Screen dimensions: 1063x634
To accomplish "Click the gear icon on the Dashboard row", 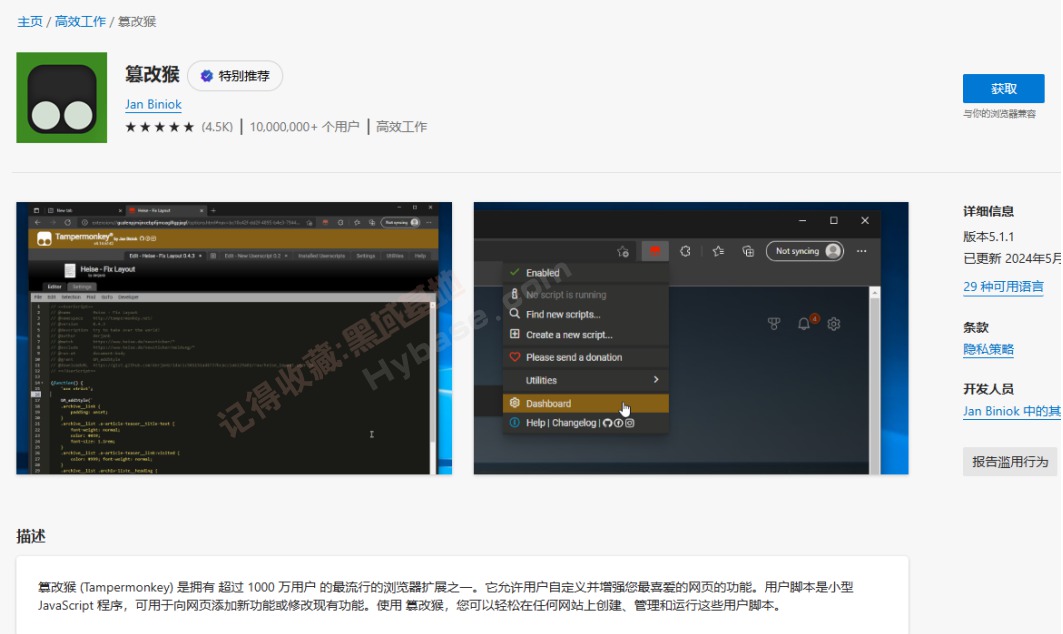I will point(515,403).
